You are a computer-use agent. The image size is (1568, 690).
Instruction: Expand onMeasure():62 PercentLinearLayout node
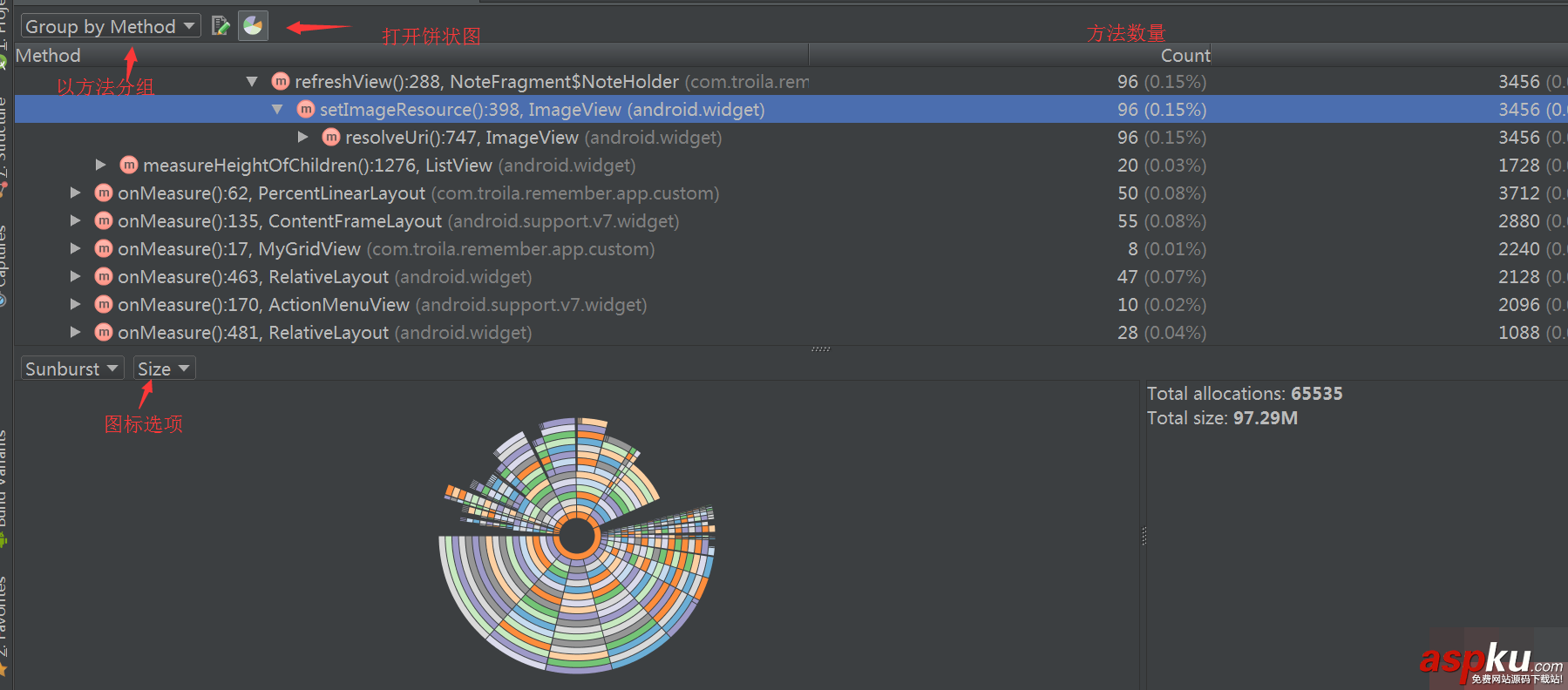75,193
